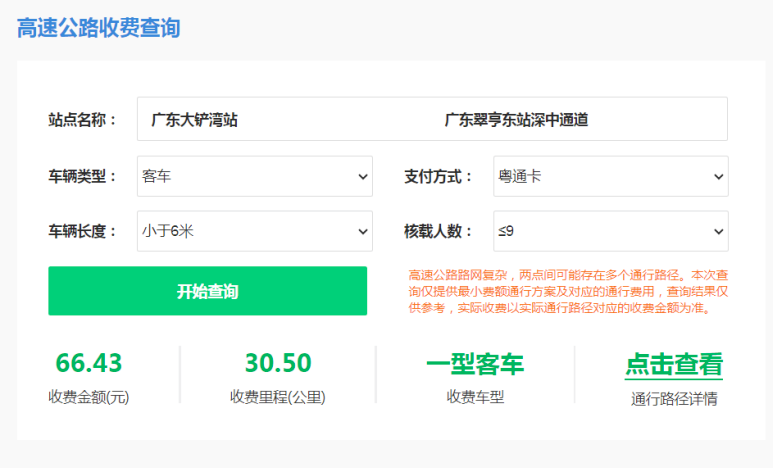Open the 支付方式 dropdown showing 粤通卡
The image size is (773, 468).
tap(610, 176)
